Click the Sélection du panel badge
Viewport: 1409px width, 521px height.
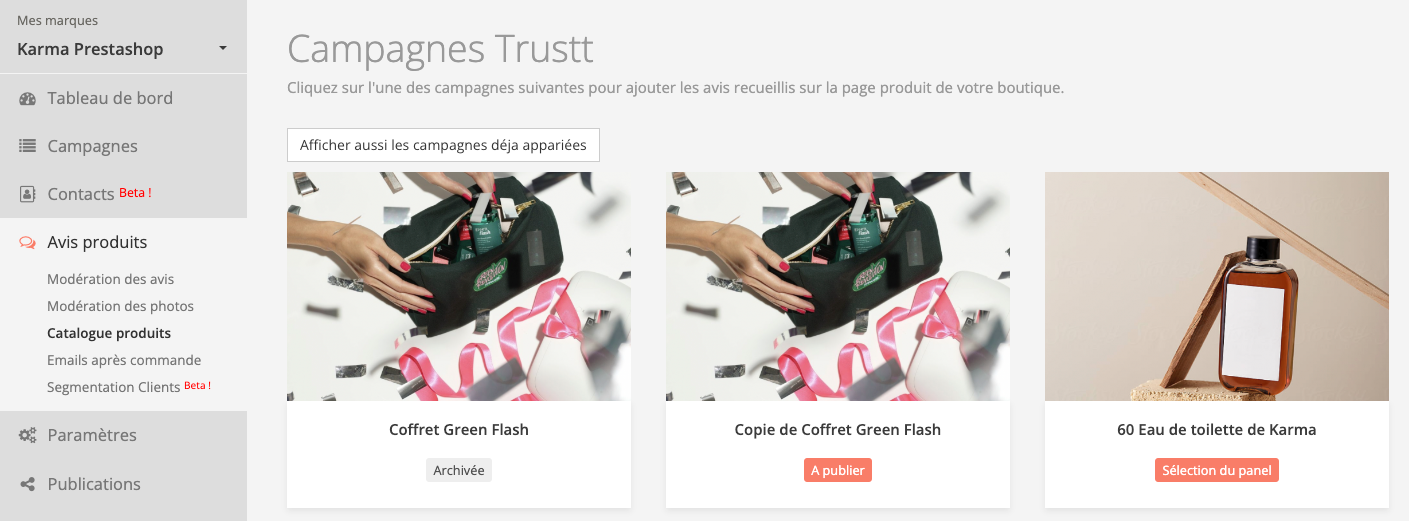(1217, 470)
